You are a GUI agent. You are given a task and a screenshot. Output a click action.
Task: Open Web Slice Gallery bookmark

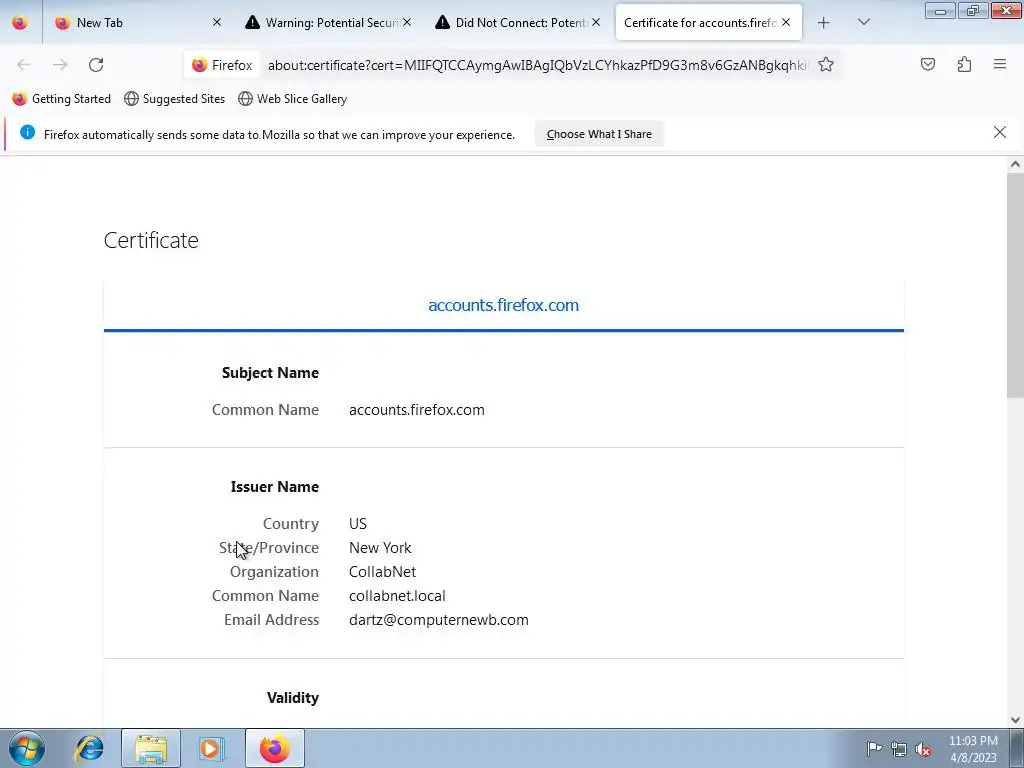293,99
